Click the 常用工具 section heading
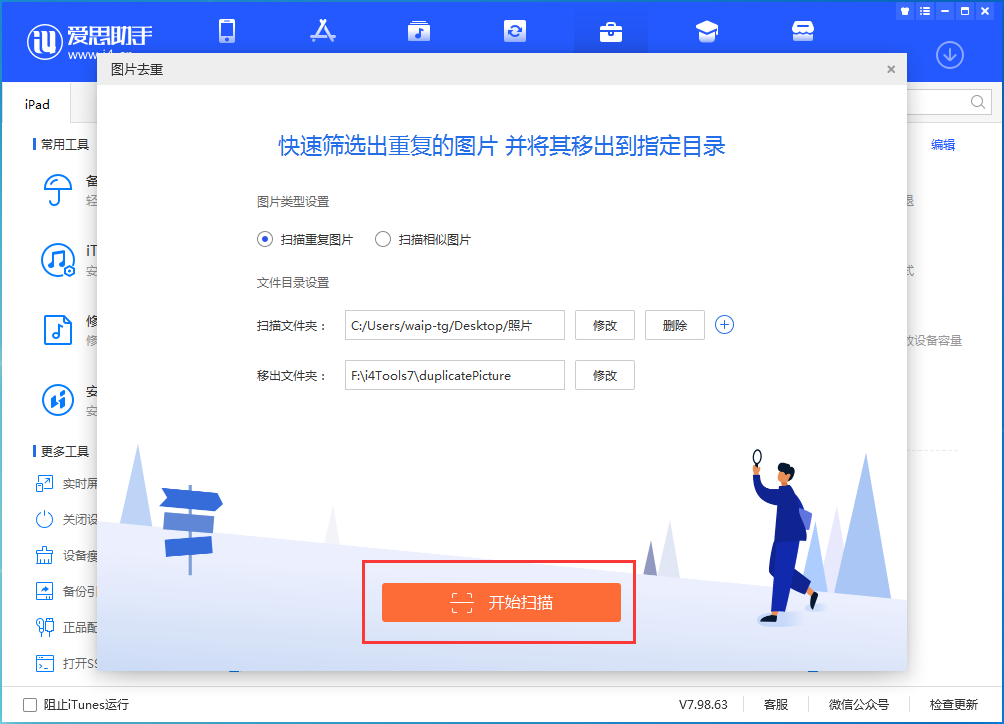Screen dimensions: 1004x724 pos(65,145)
